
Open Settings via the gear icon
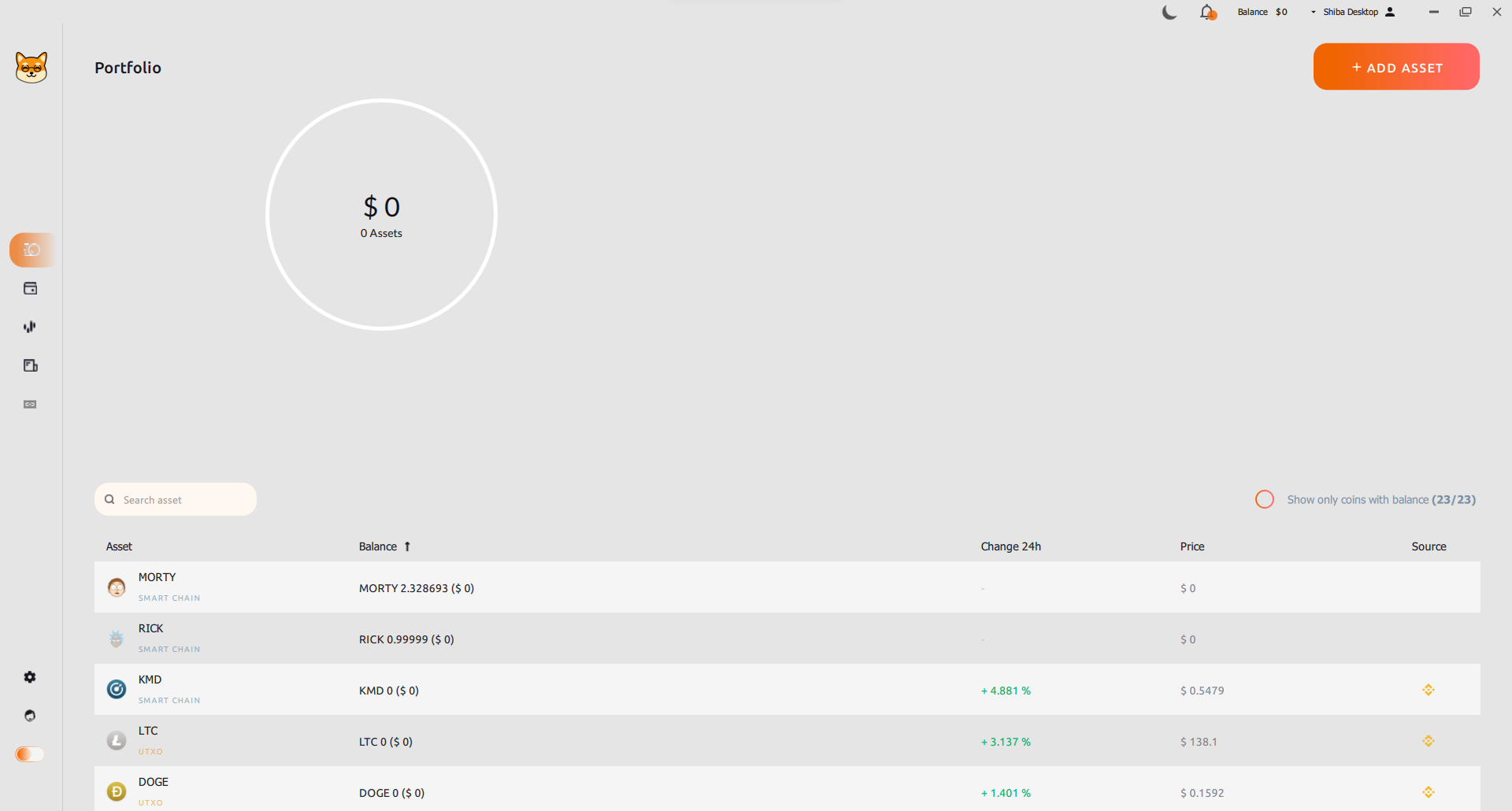tap(30, 677)
